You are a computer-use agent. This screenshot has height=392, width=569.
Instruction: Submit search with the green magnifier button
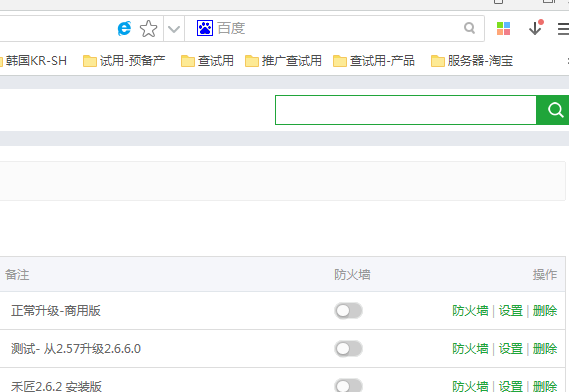(553, 110)
